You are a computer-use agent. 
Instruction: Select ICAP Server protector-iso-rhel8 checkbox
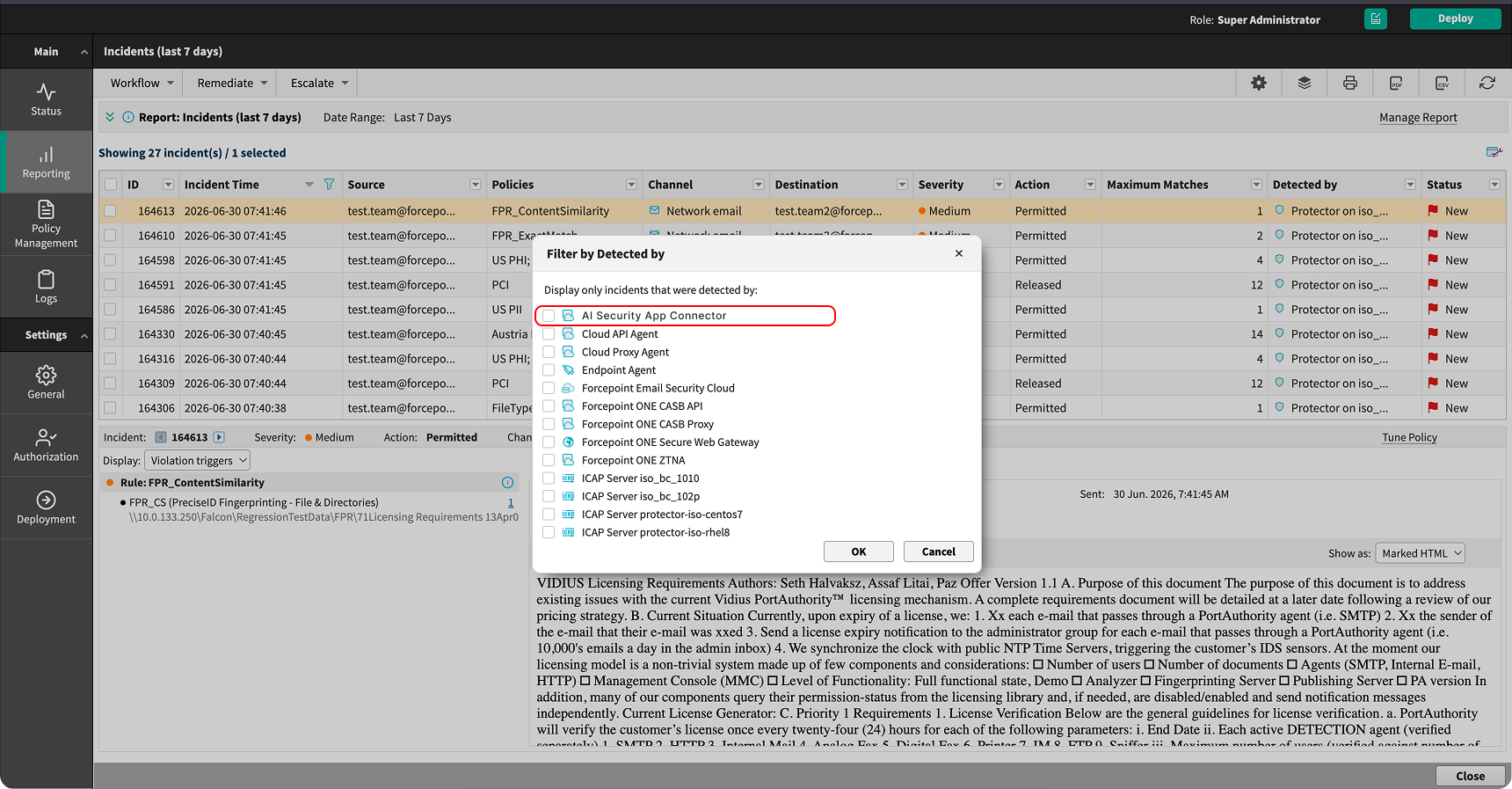click(x=549, y=532)
